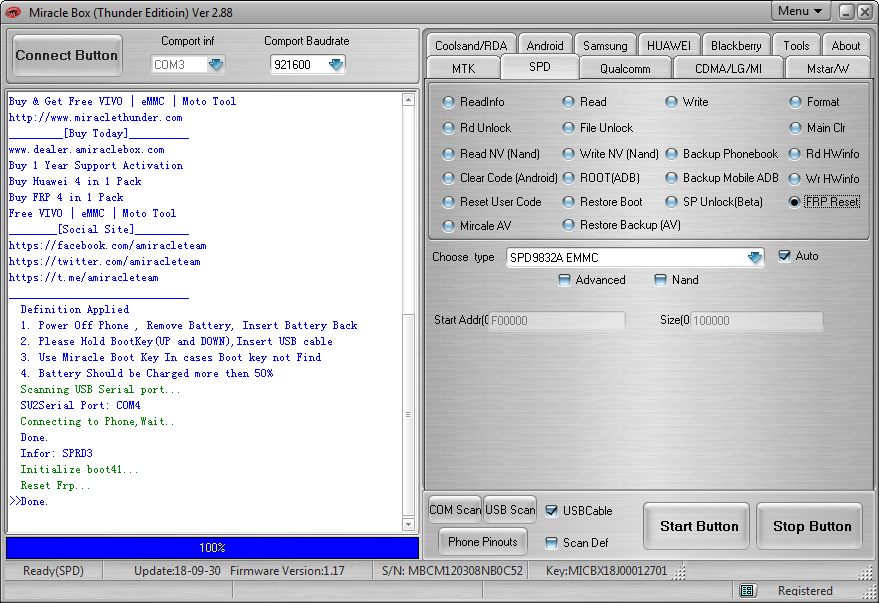This screenshot has height=603, width=879.
Task: Click the Size input field
Action: click(x=757, y=321)
